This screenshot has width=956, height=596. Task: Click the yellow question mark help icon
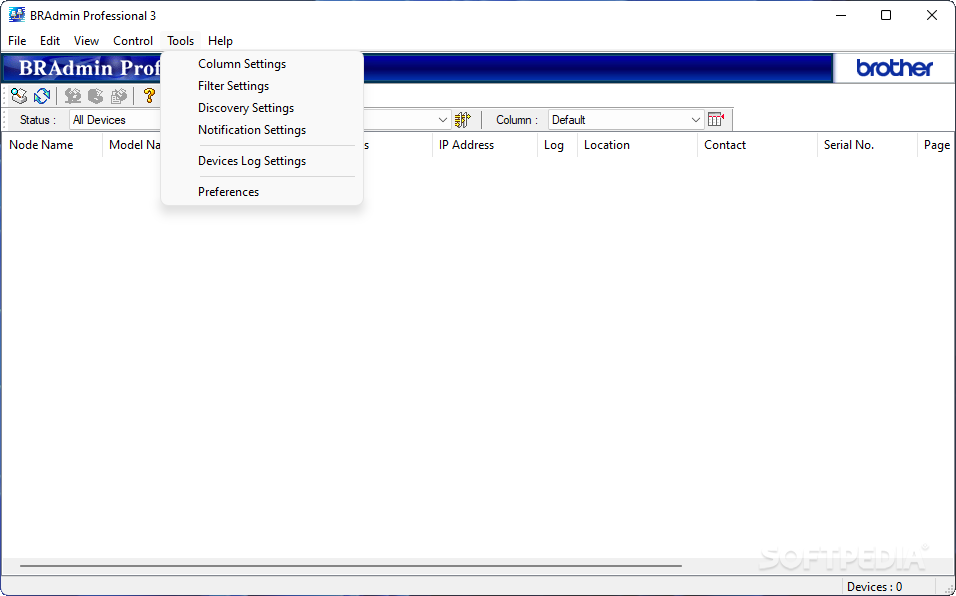click(x=149, y=96)
